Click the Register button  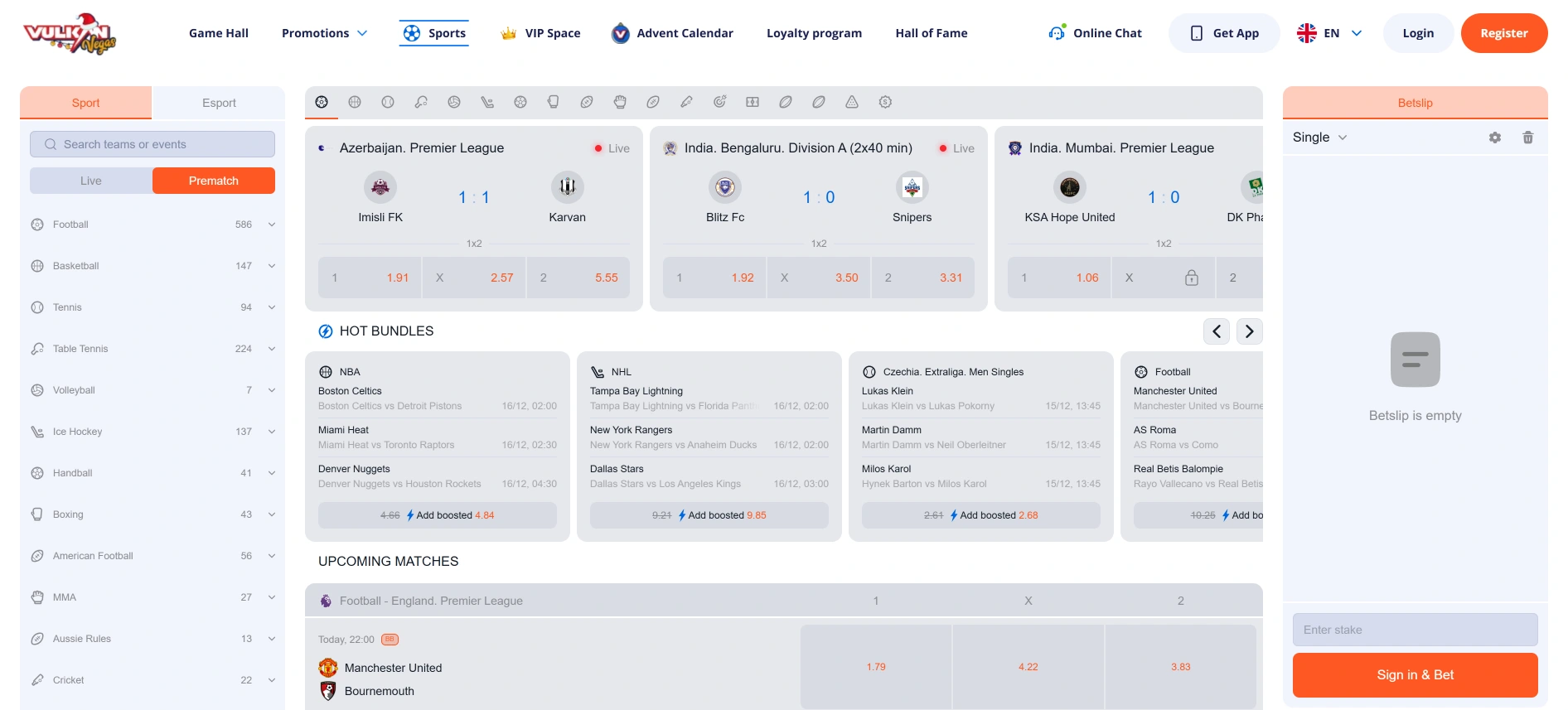1503,33
